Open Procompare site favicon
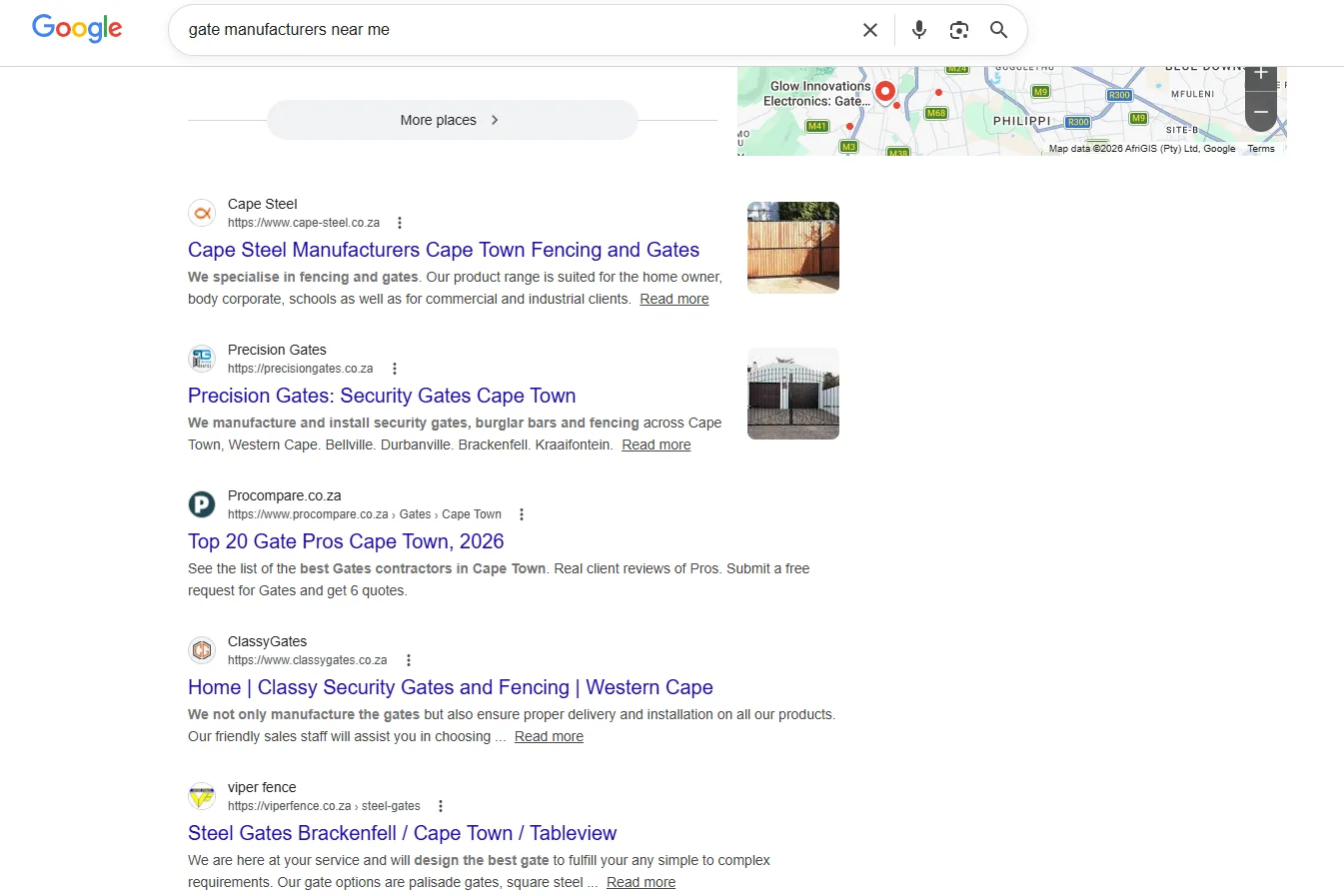This screenshot has width=1344, height=896. 202,504
